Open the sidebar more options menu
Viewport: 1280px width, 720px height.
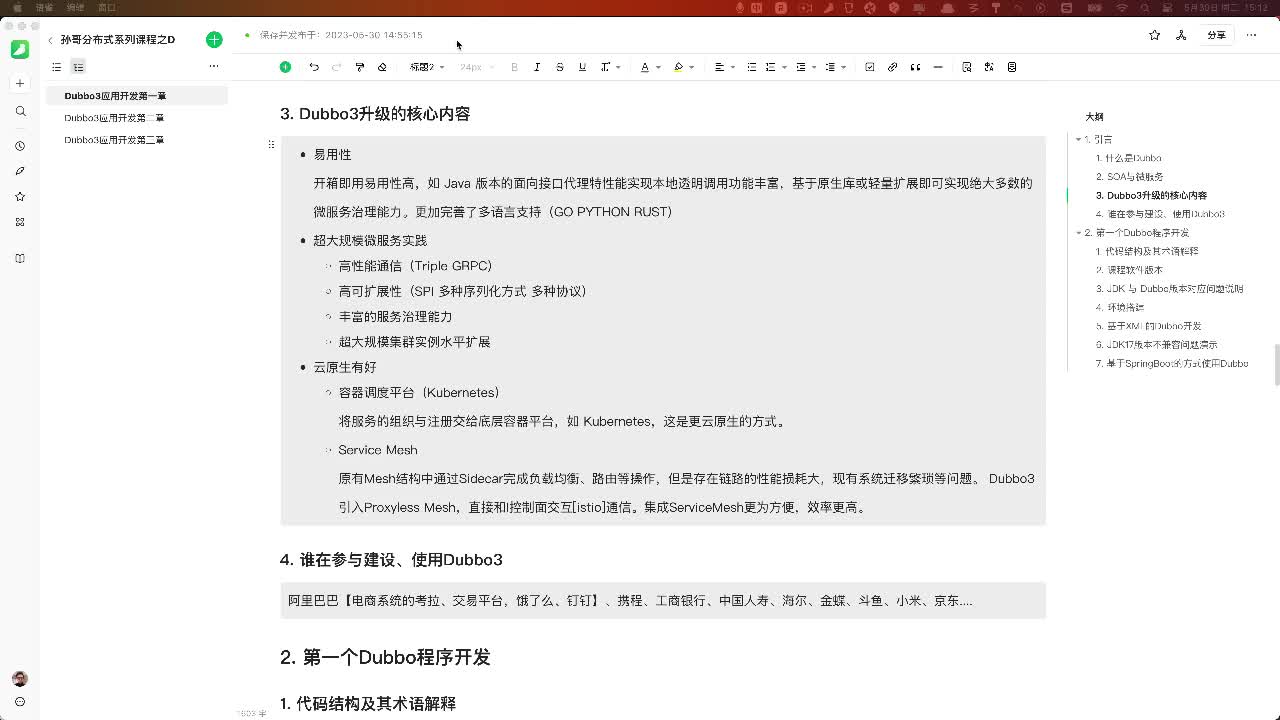tap(213, 66)
